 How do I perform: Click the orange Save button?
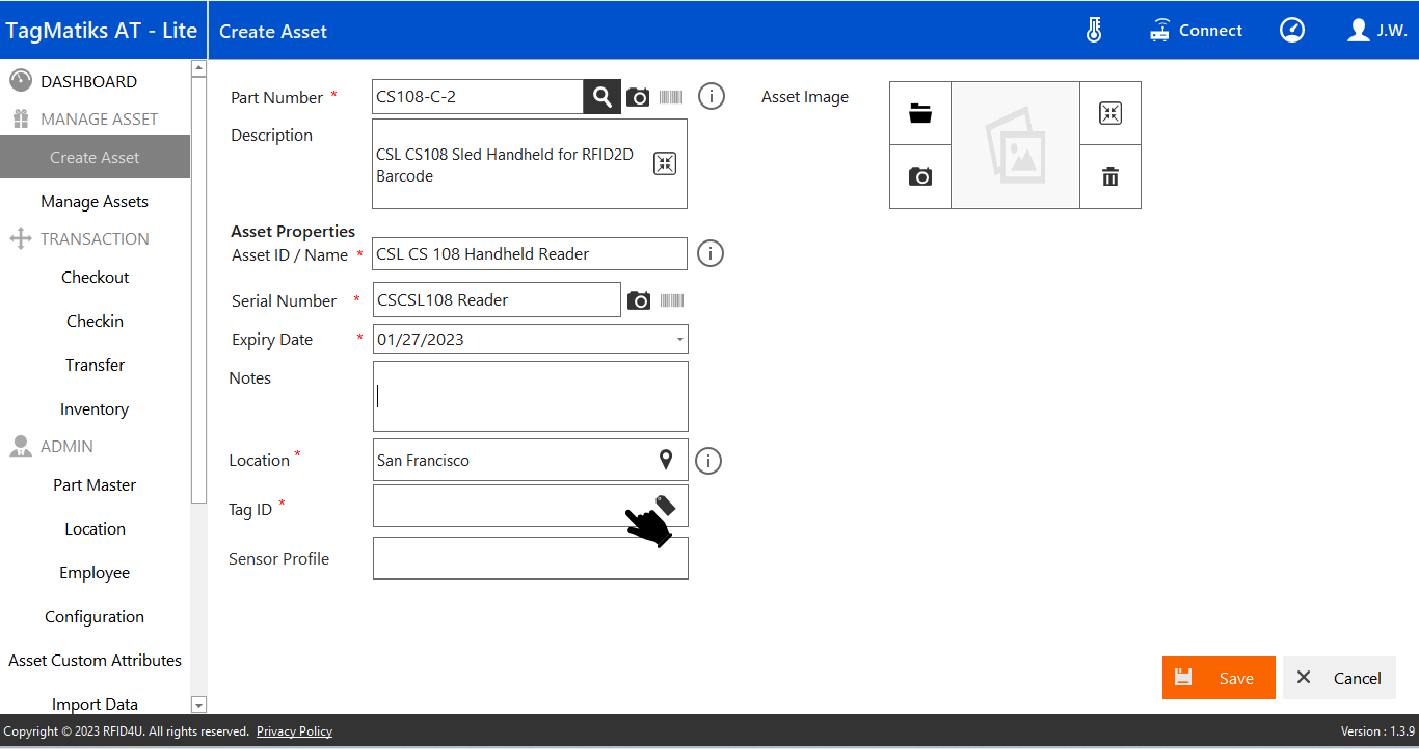[1218, 677]
